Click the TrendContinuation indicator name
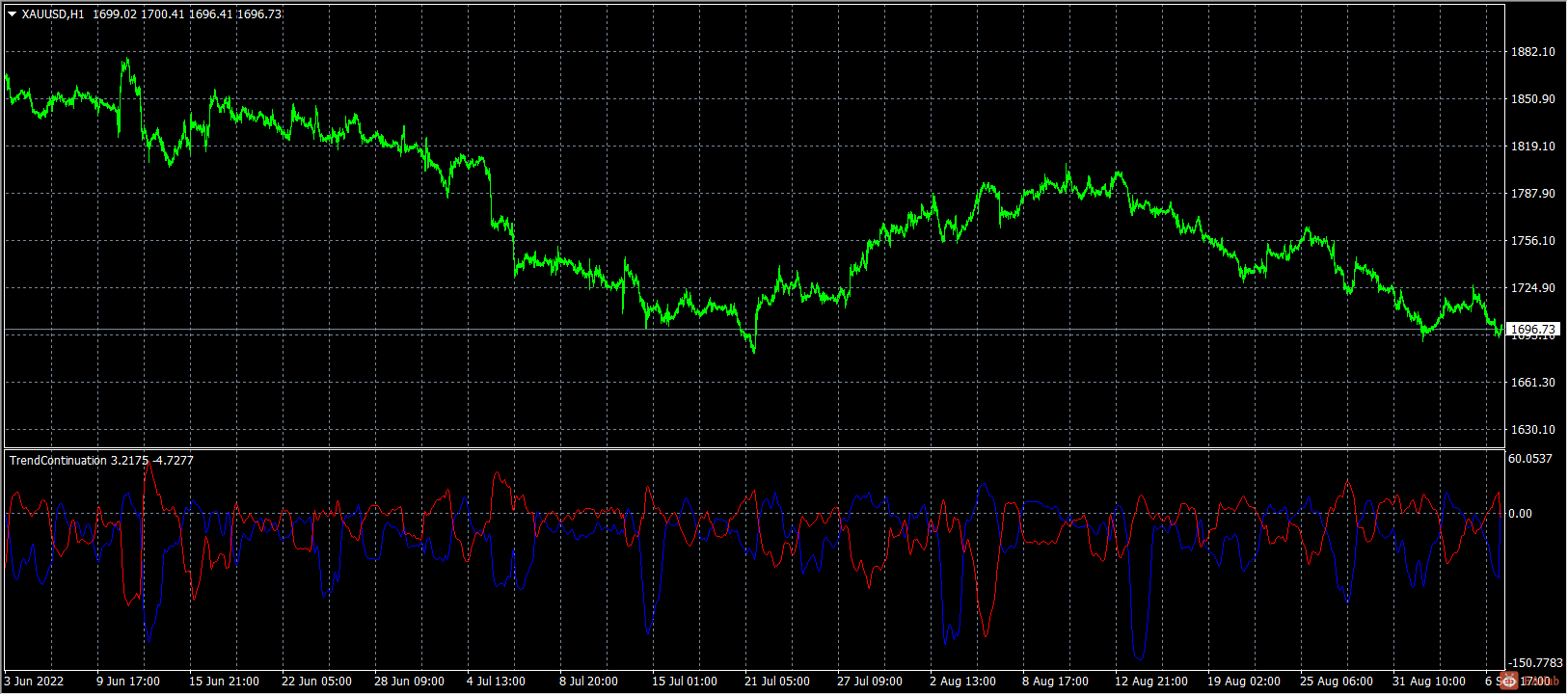1568x695 pixels. [58, 461]
